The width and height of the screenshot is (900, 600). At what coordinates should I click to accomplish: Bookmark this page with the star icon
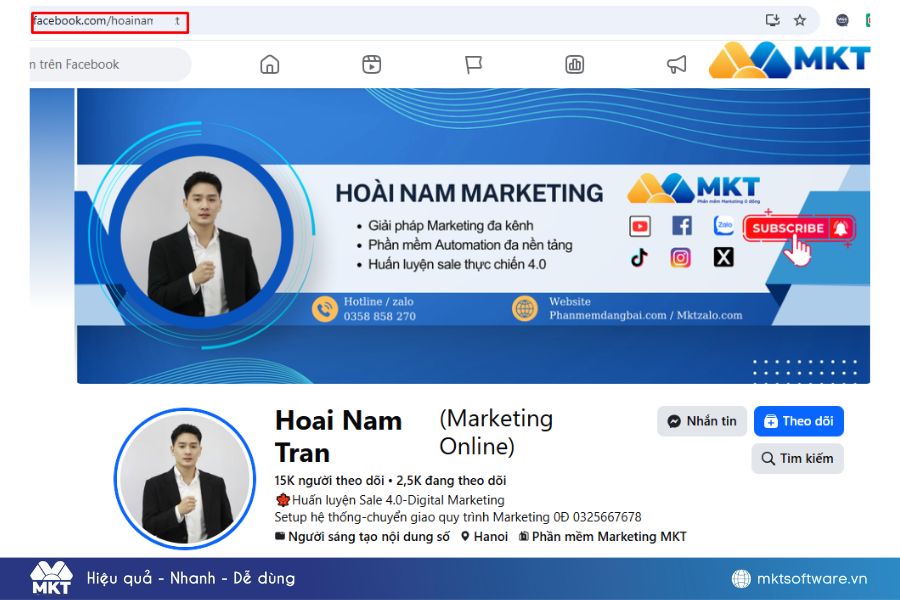(800, 20)
